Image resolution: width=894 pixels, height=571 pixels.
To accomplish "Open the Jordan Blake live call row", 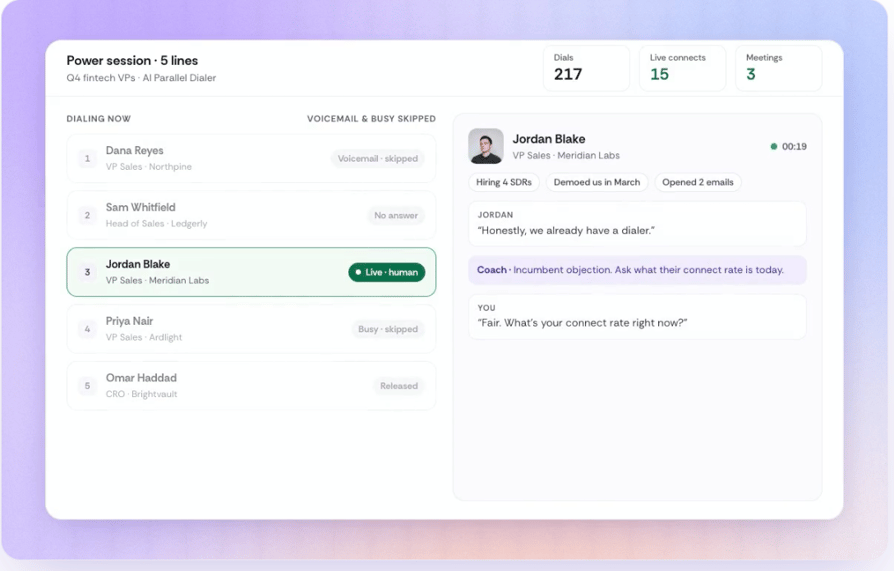I will [x=251, y=272].
